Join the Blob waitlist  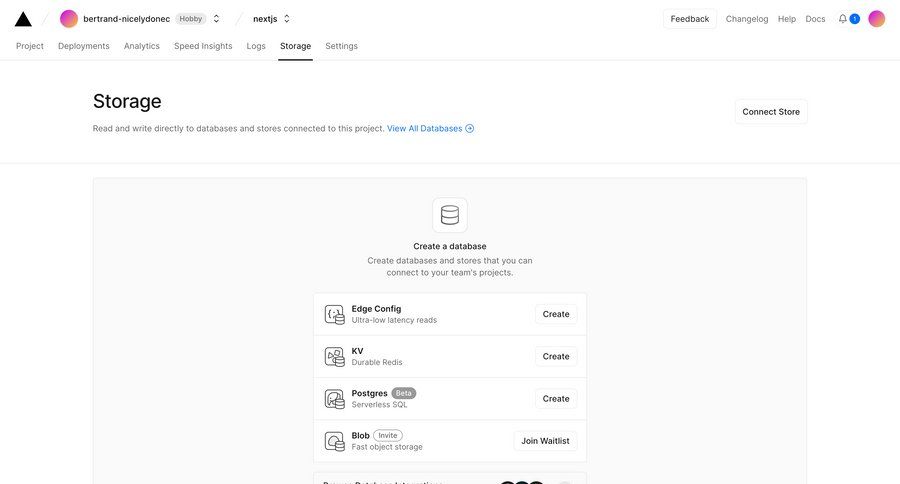(x=545, y=441)
